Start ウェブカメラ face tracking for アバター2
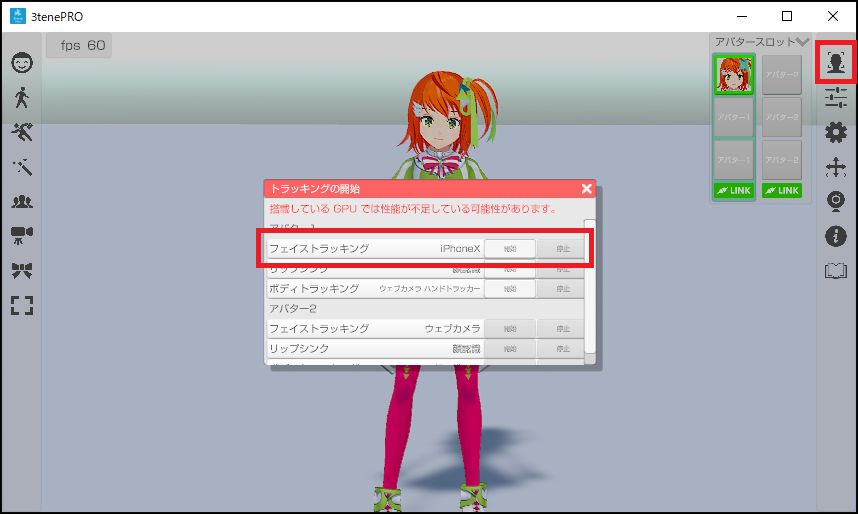Viewport: 858px width, 514px height. pyautogui.click(x=510, y=328)
